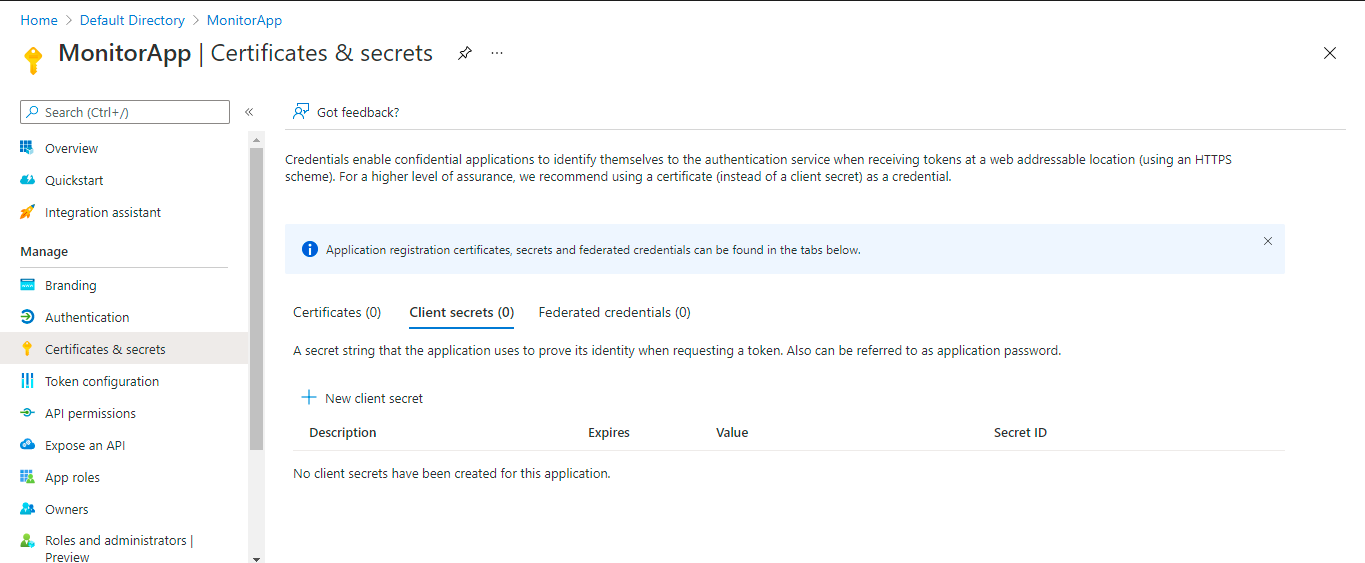
Task: Click 'No client secrets have been created' text
Action: tap(451, 473)
